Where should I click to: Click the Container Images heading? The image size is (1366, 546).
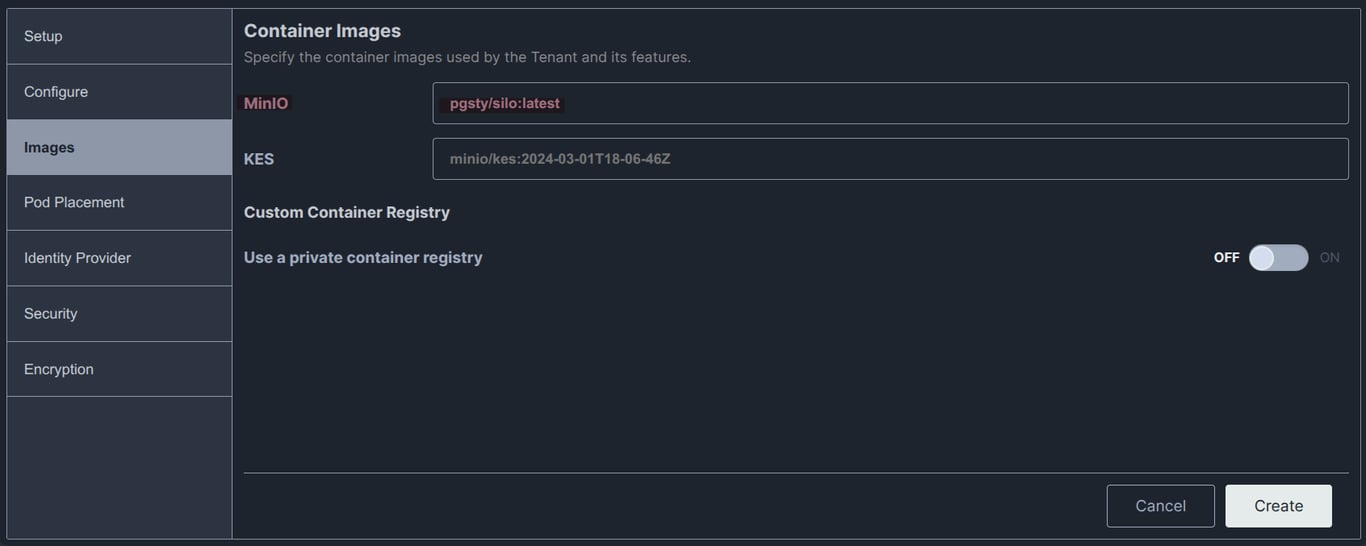[322, 31]
